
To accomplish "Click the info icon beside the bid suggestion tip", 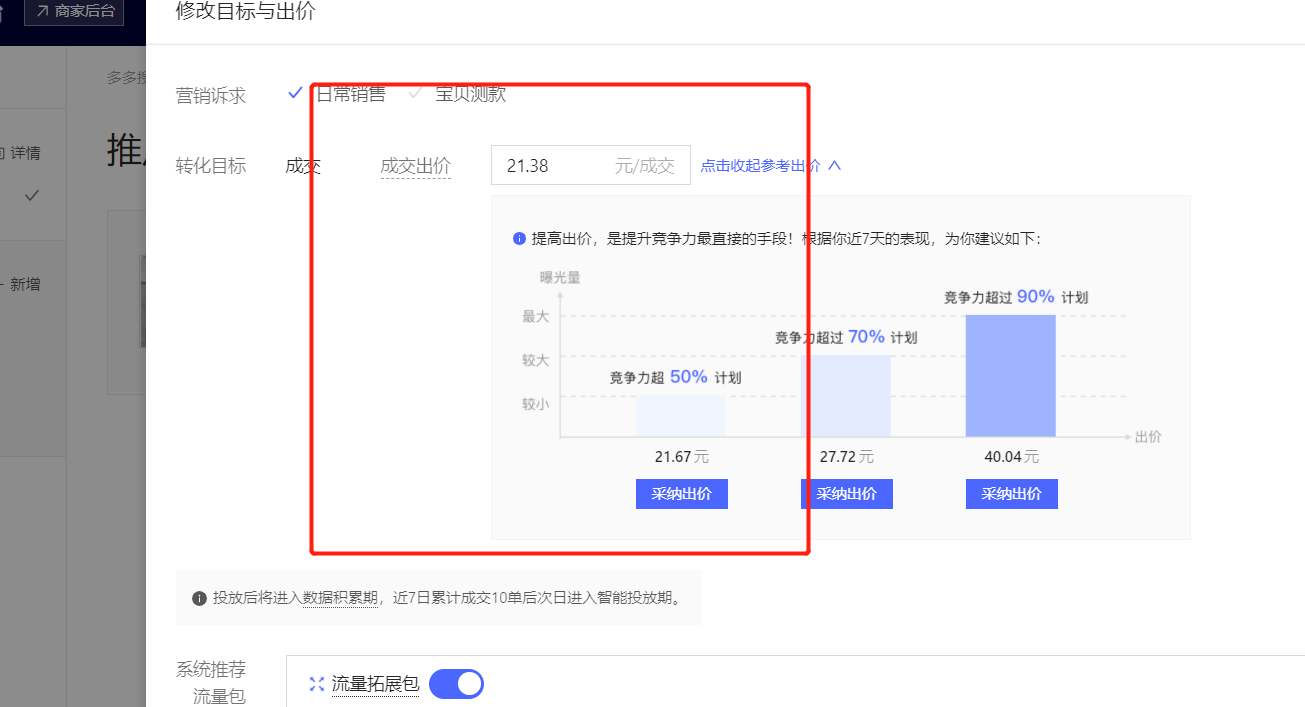I will tap(519, 238).
